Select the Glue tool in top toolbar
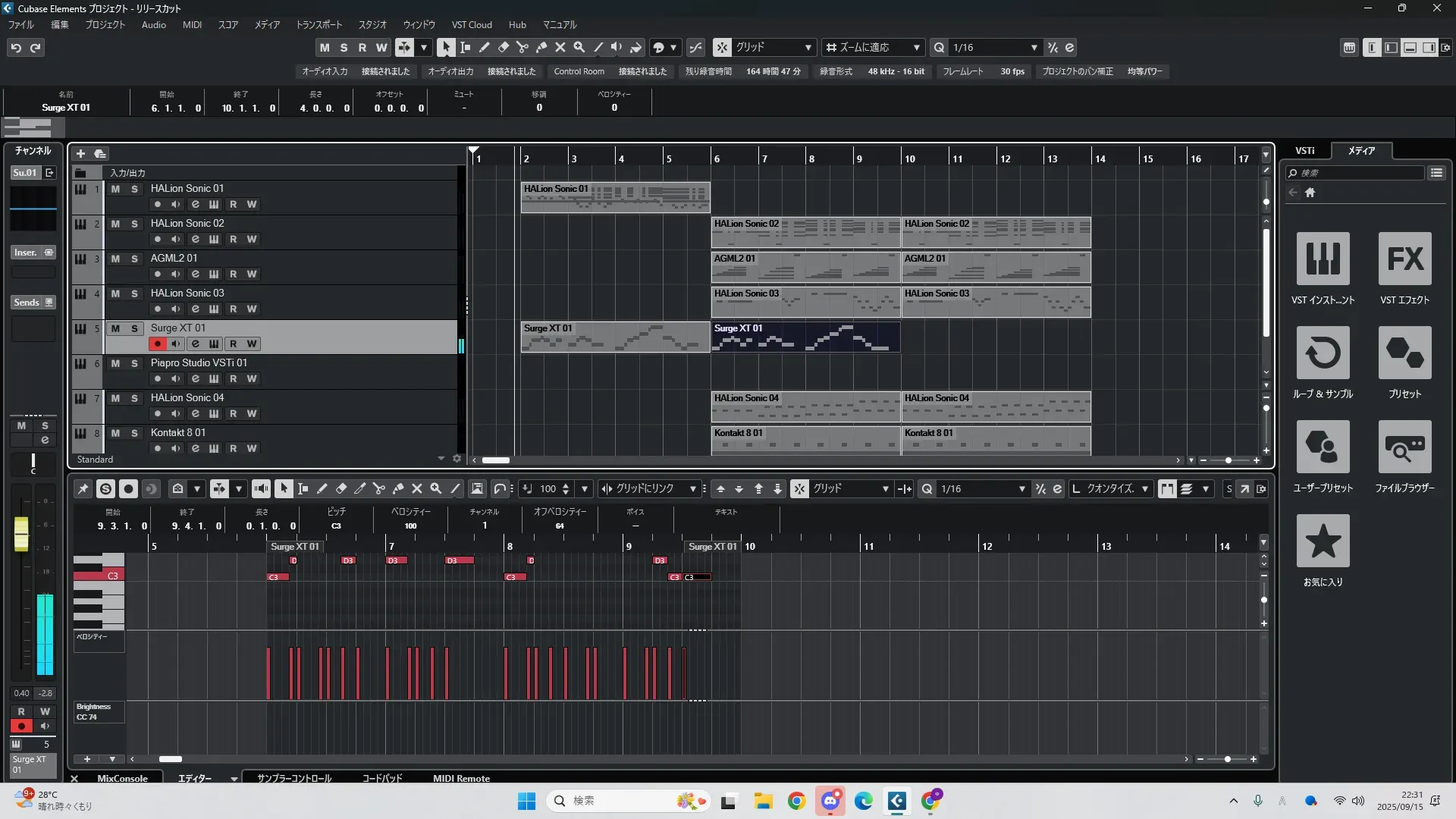The width and height of the screenshot is (1456, 819). (541, 47)
